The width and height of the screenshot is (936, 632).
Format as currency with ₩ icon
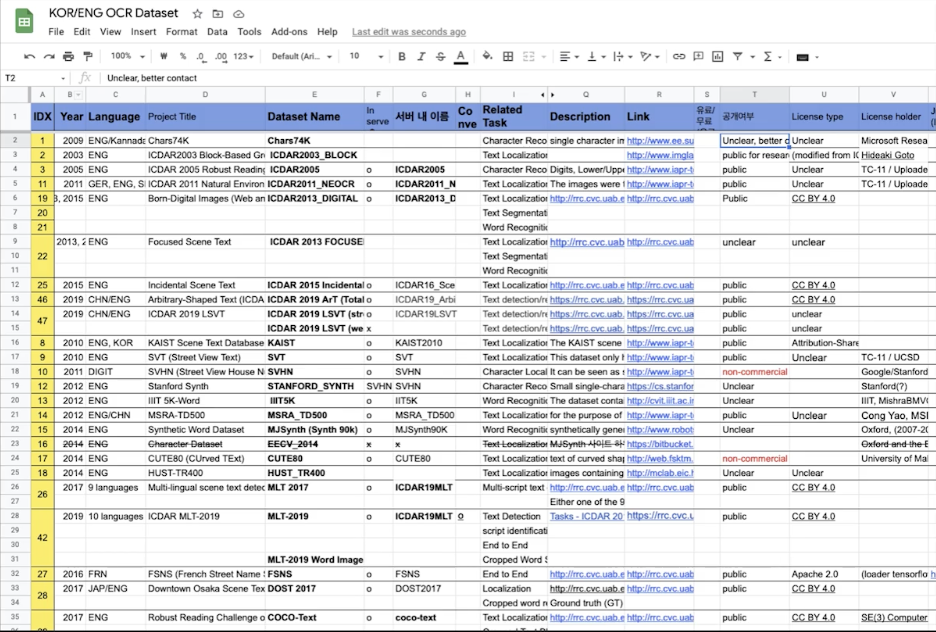pos(164,56)
